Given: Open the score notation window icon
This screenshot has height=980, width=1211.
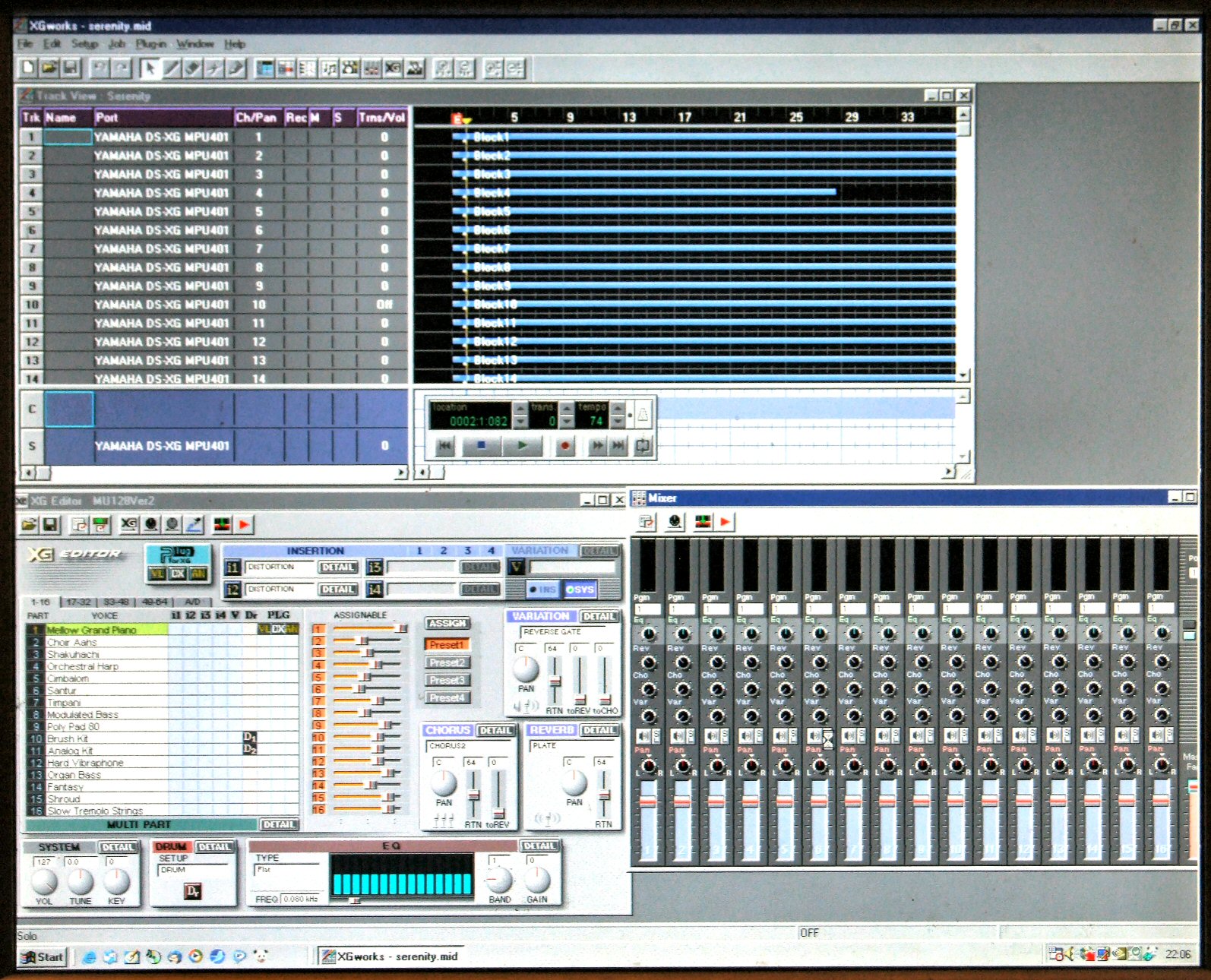Looking at the screenshot, I should [x=328, y=68].
